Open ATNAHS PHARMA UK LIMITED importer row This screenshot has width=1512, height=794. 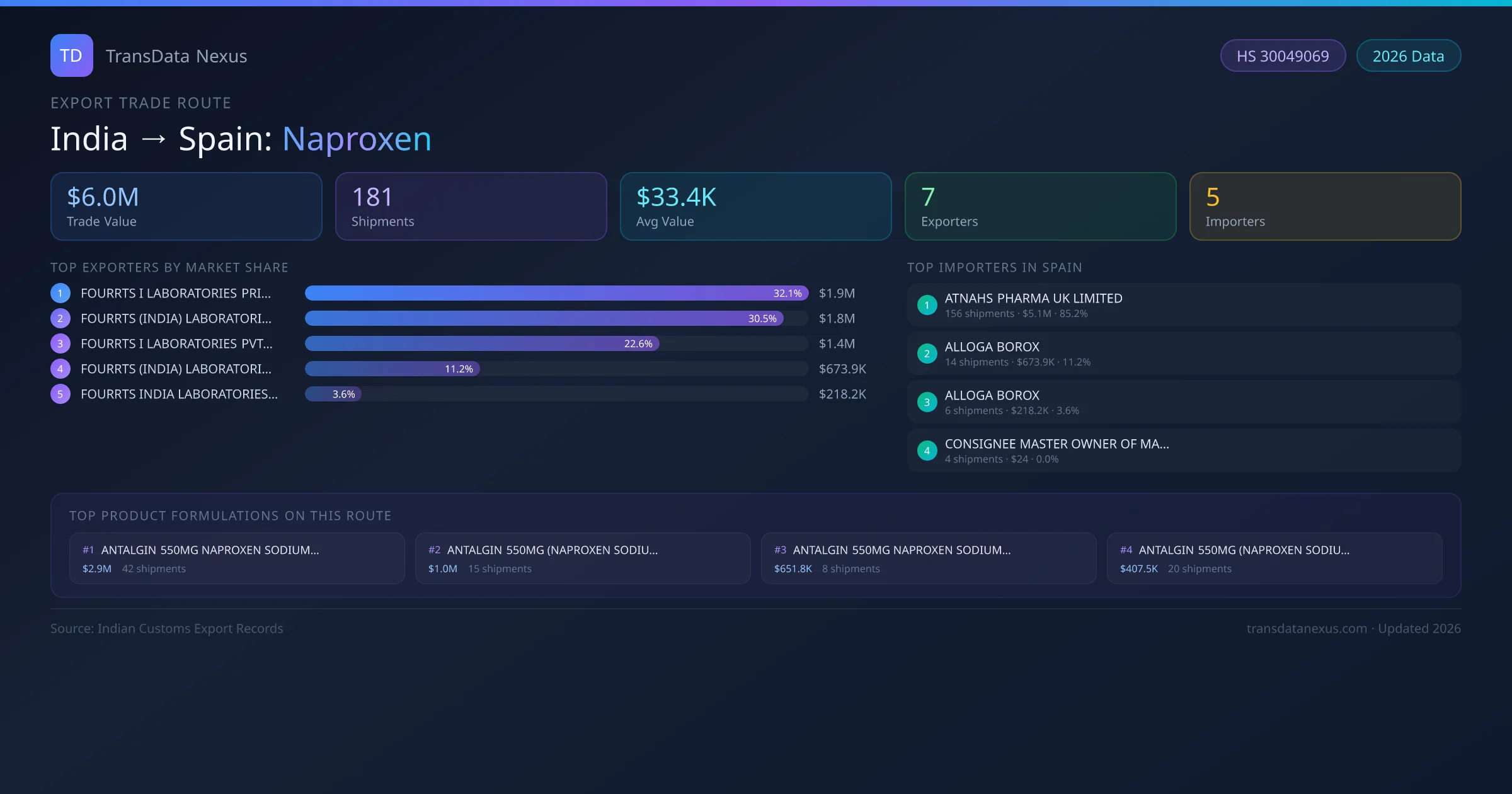(1184, 305)
